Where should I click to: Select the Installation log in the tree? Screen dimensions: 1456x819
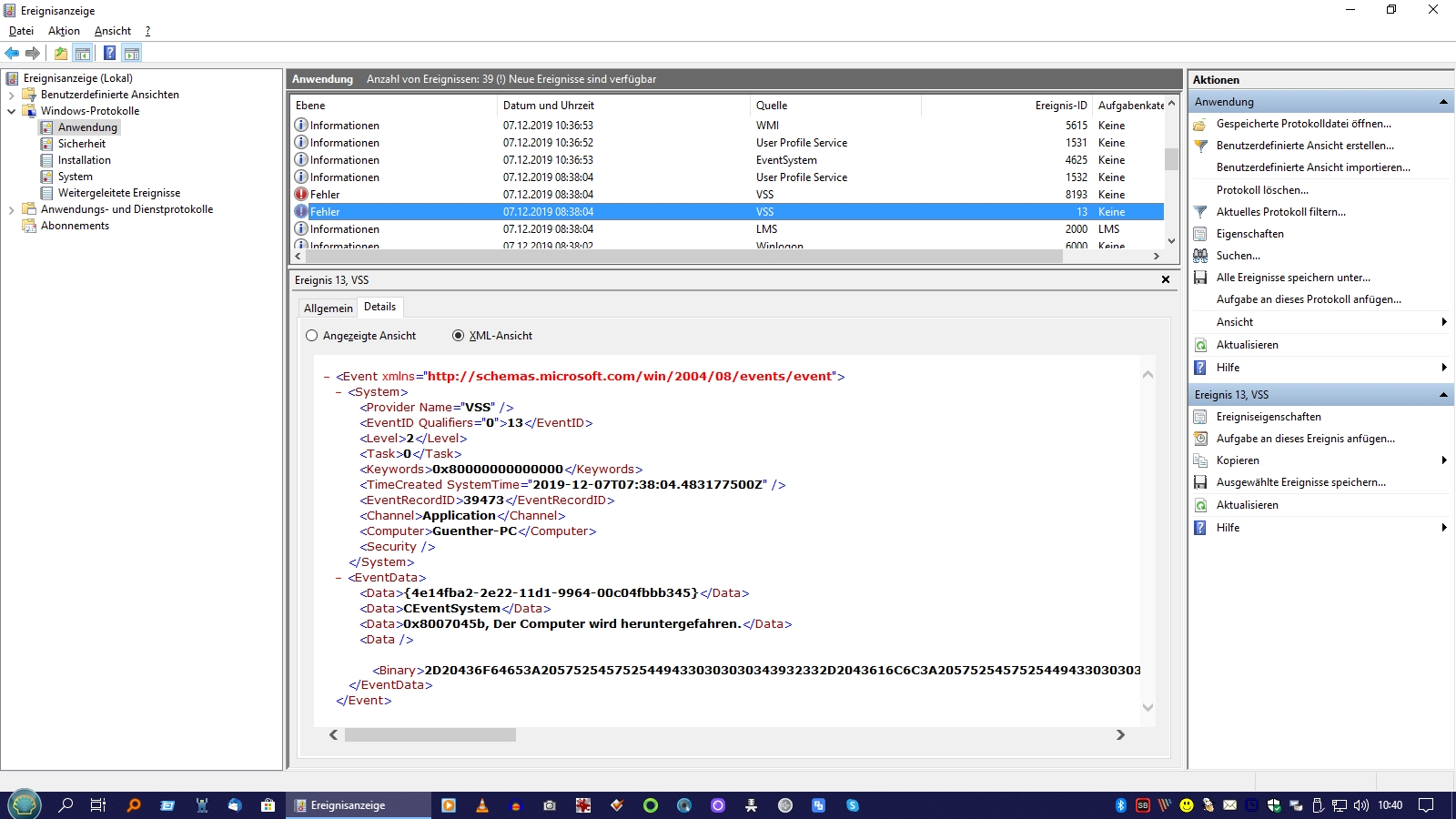[x=85, y=160]
